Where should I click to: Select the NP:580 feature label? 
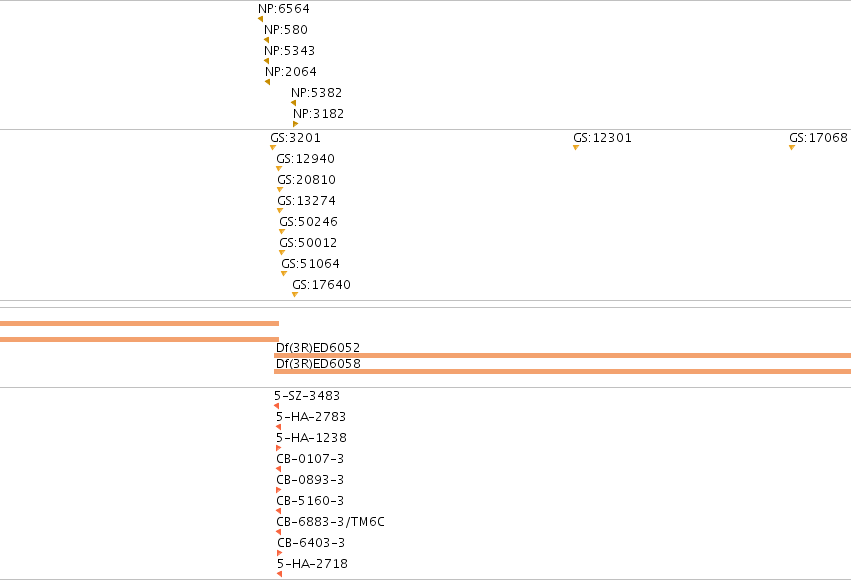286,30
